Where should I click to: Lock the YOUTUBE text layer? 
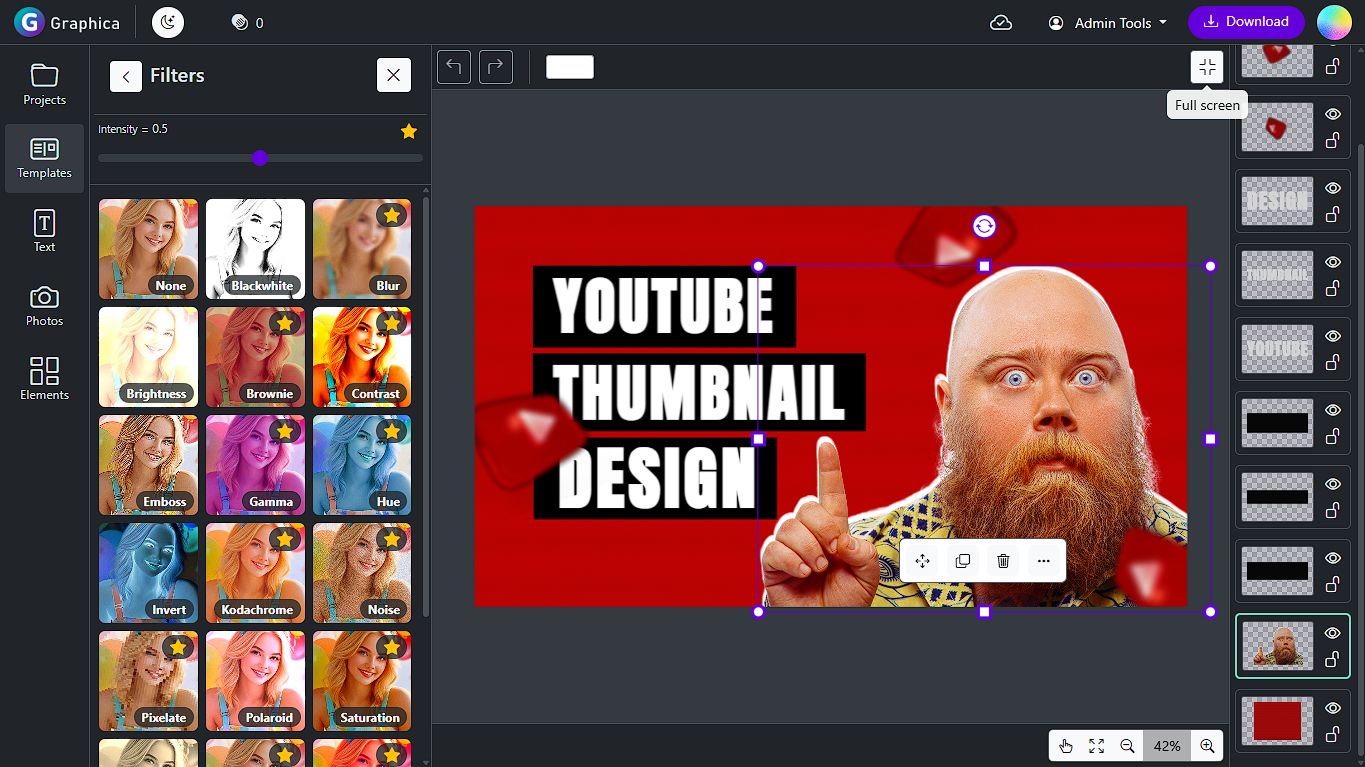point(1333,362)
